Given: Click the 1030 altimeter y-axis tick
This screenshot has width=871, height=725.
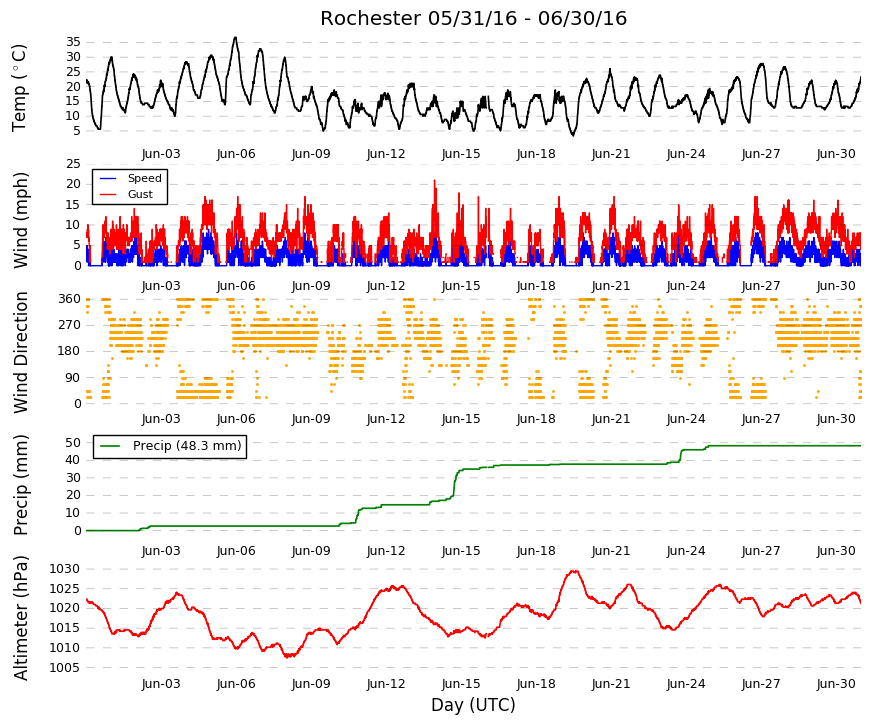Looking at the screenshot, I should click(64, 569).
